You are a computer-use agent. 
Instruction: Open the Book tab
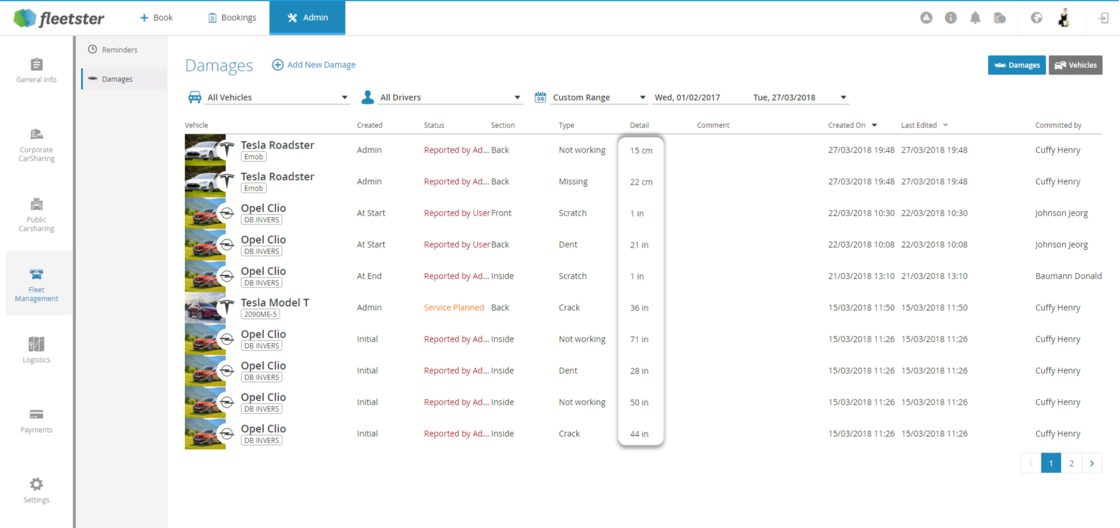click(x=156, y=18)
